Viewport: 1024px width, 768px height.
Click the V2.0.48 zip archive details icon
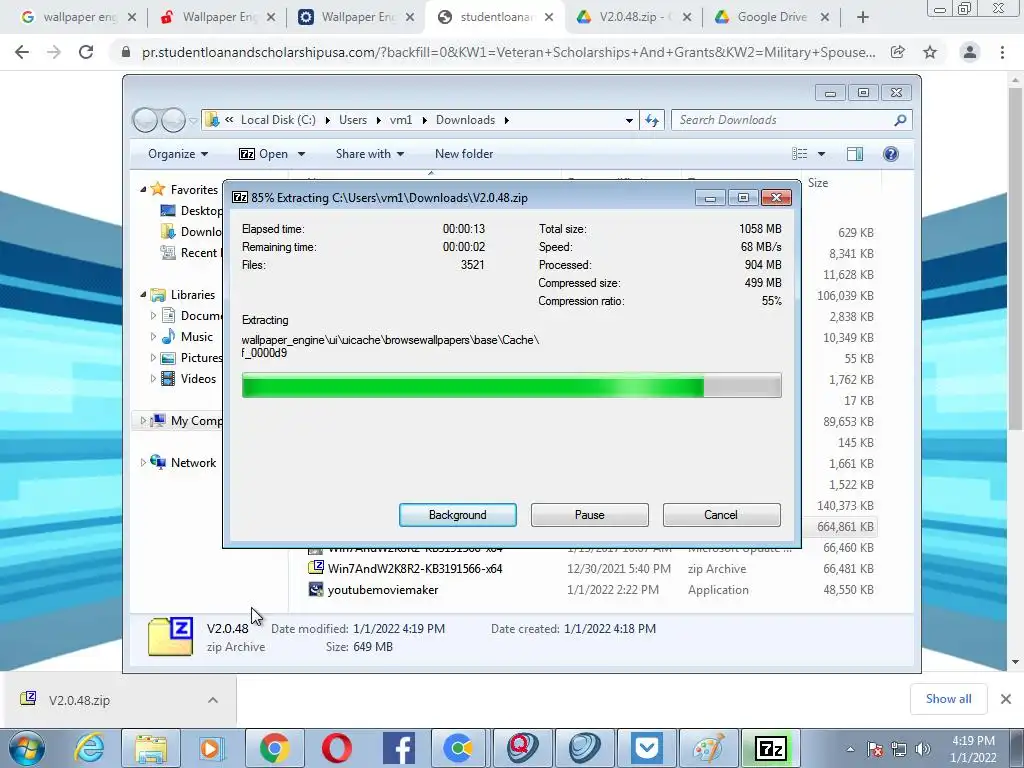[x=170, y=636]
